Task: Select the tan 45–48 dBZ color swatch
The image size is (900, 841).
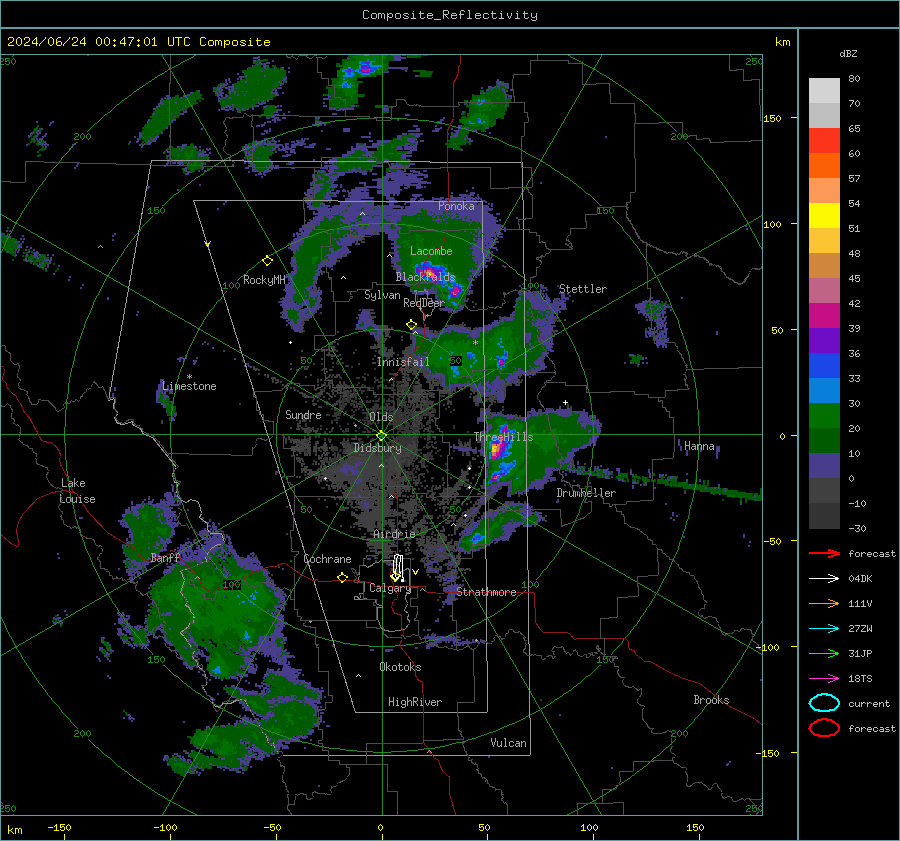Action: pos(824,266)
